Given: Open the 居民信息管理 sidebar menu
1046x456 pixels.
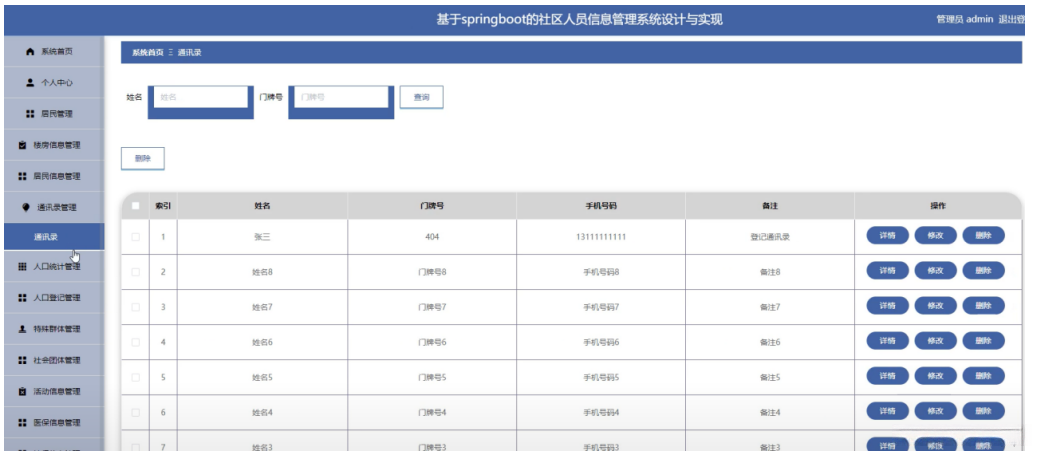Looking at the screenshot, I should click(54, 176).
